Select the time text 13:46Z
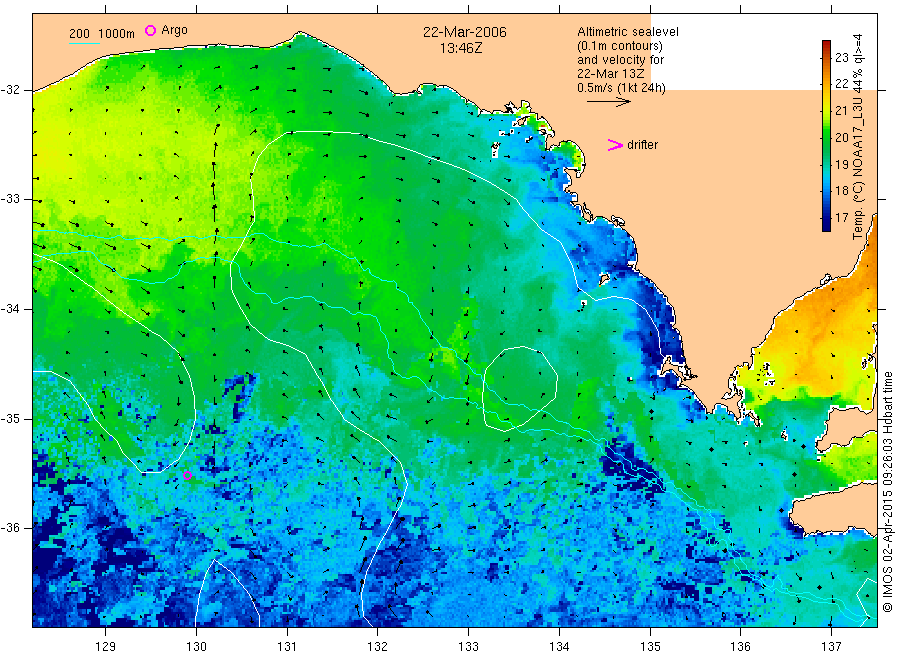900x660 pixels. [461, 48]
